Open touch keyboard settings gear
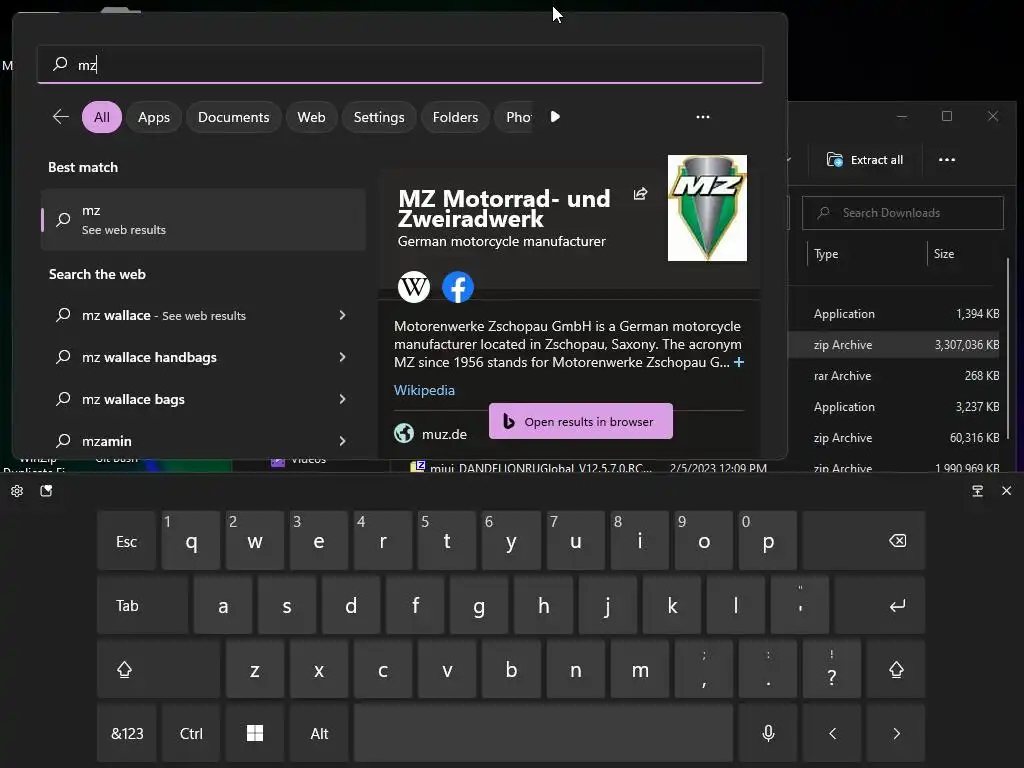This screenshot has height=768, width=1024. coord(17,491)
